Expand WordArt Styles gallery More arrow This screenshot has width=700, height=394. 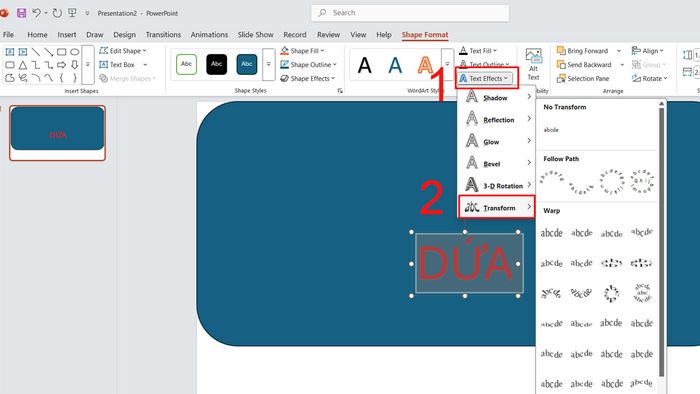tap(447, 64)
